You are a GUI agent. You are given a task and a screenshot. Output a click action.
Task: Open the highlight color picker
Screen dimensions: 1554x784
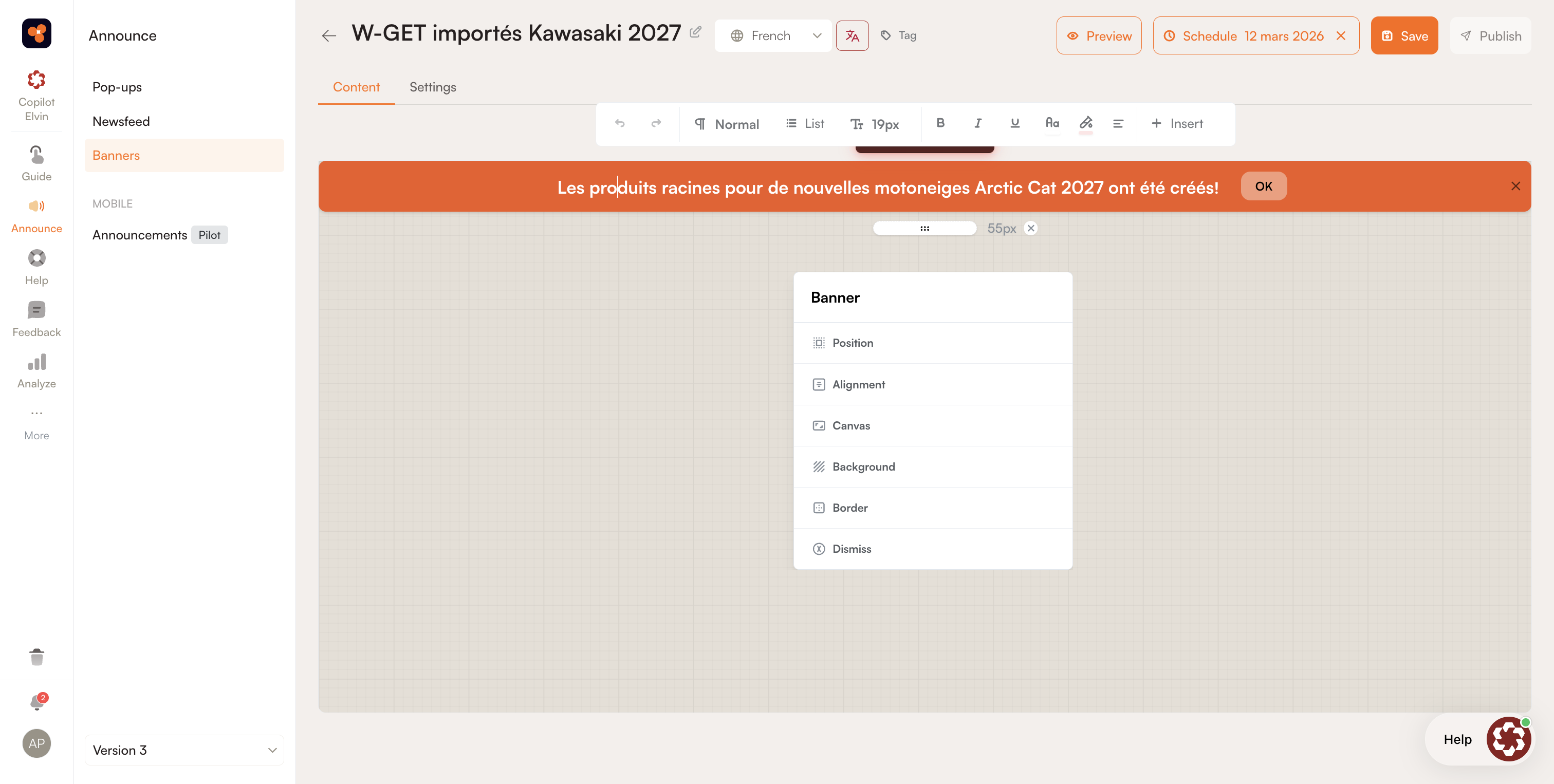tap(1086, 124)
